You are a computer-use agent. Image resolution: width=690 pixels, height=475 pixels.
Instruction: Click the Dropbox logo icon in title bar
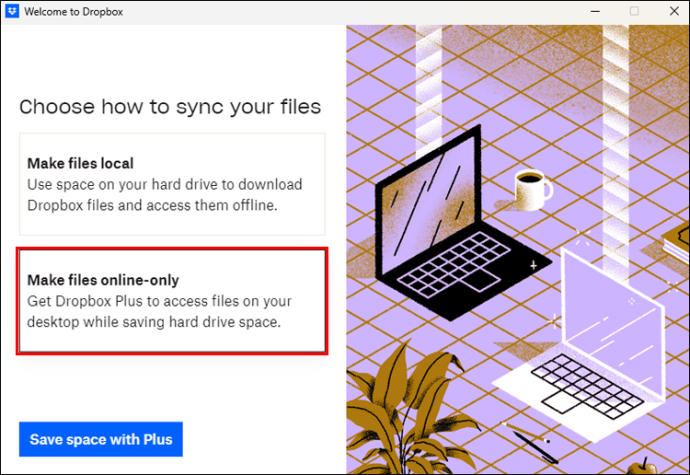(12, 11)
